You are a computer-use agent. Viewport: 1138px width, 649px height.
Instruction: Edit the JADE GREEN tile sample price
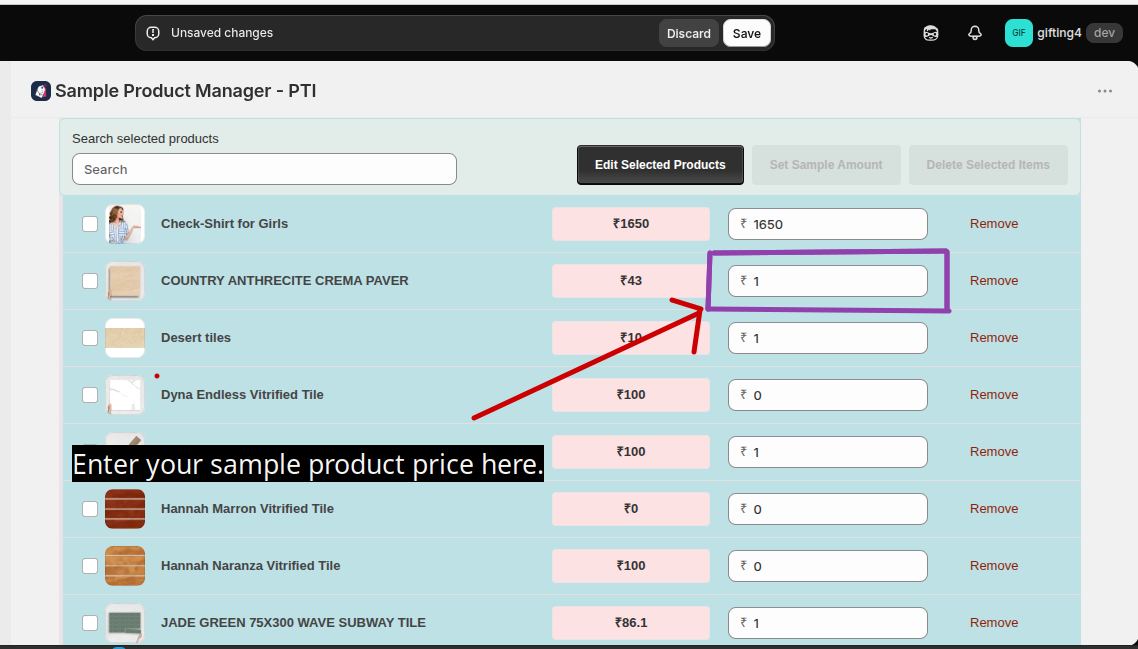[827, 623]
